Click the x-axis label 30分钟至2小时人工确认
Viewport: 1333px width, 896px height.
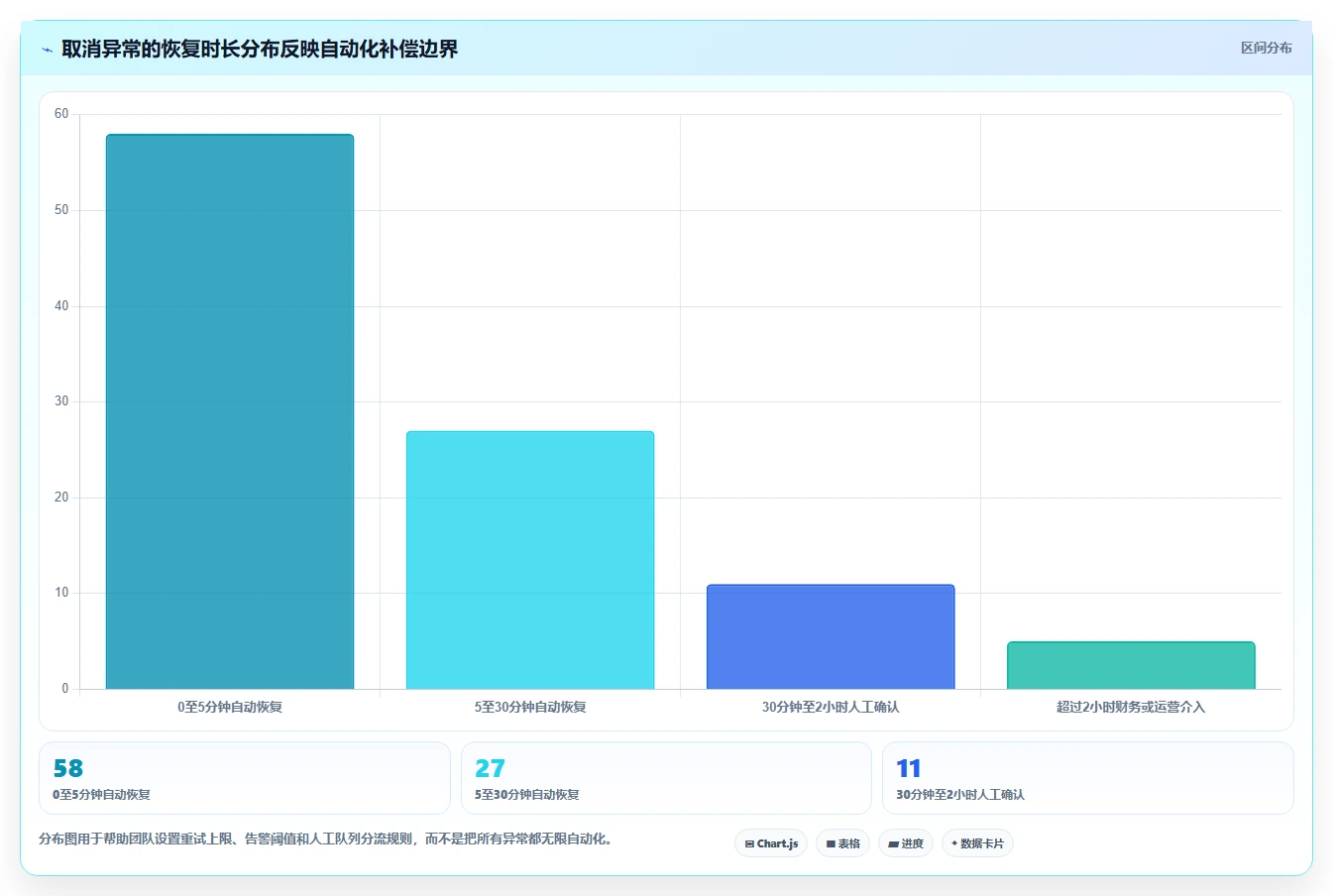tap(831, 707)
